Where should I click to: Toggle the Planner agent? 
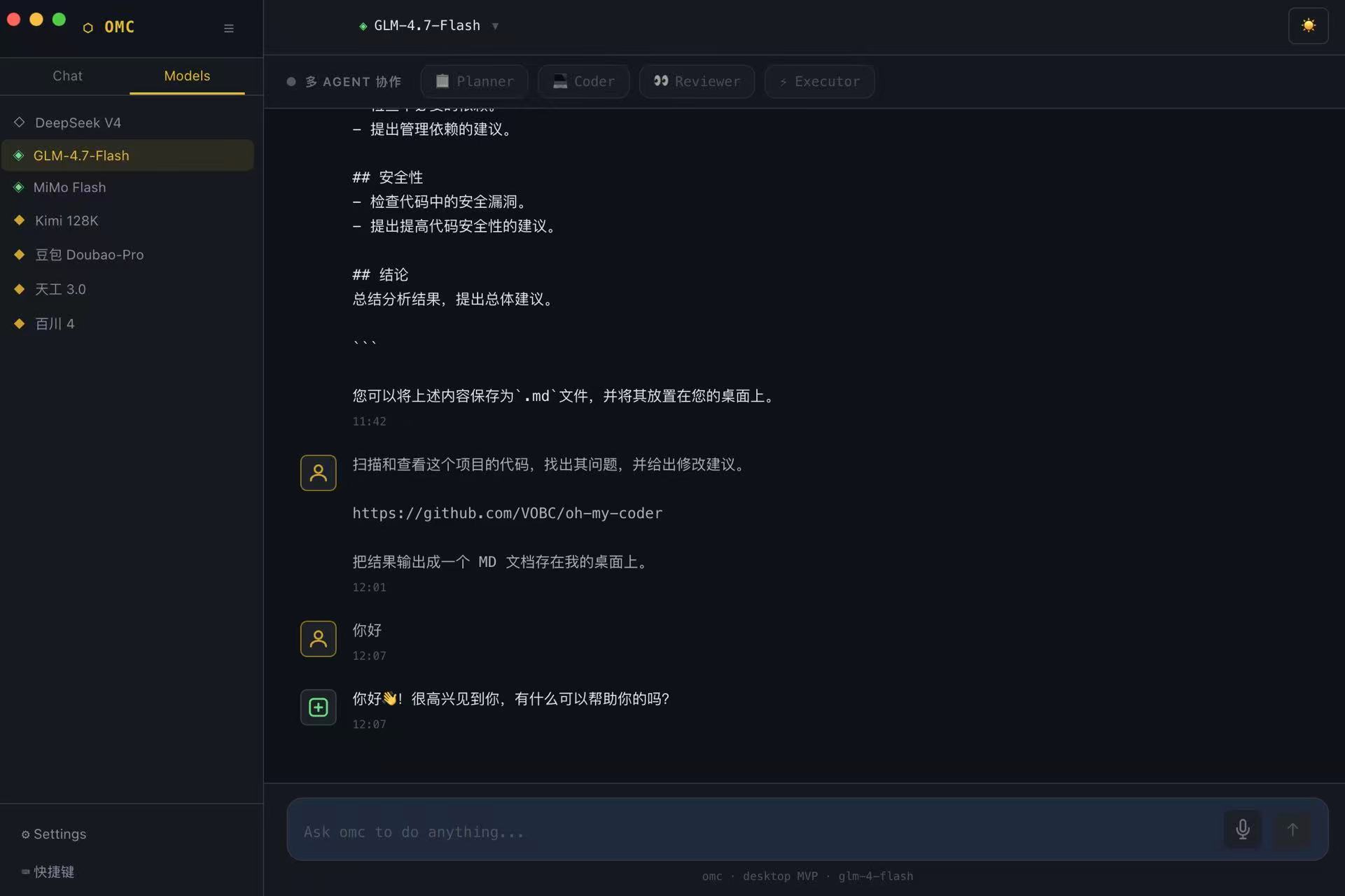pyautogui.click(x=475, y=81)
